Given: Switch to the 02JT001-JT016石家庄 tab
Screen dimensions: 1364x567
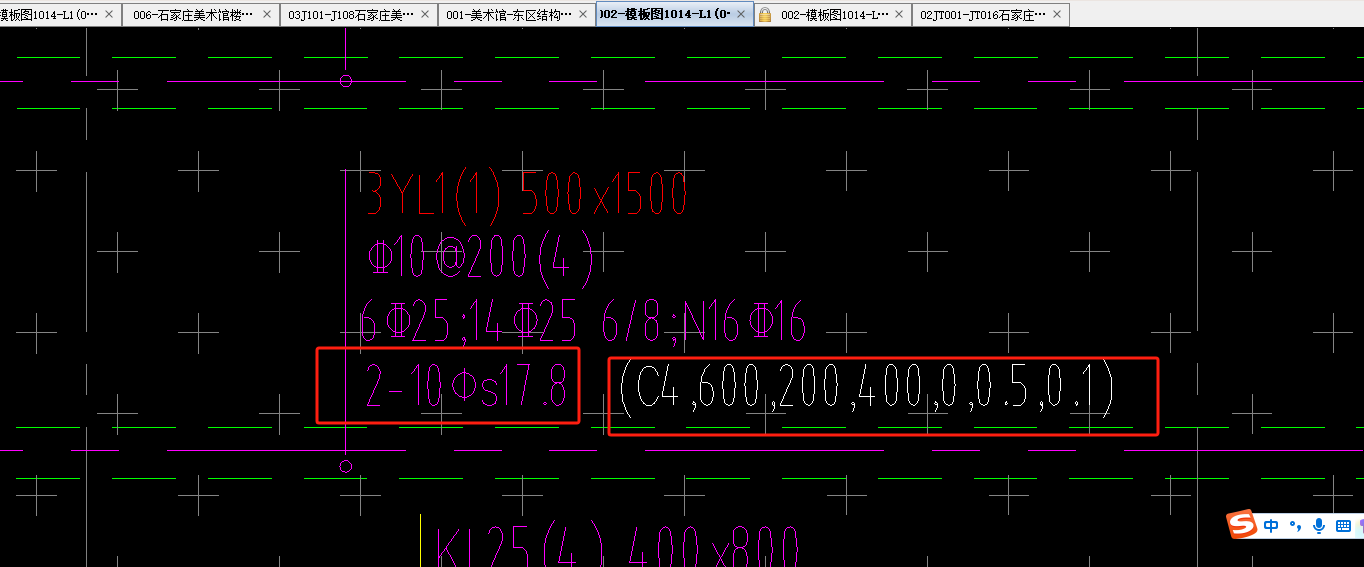Looking at the screenshot, I should 982,15.
